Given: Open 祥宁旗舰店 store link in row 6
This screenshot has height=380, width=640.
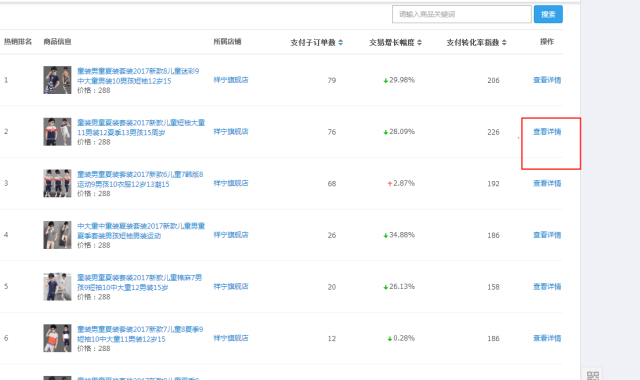Looking at the screenshot, I should click(231, 338).
